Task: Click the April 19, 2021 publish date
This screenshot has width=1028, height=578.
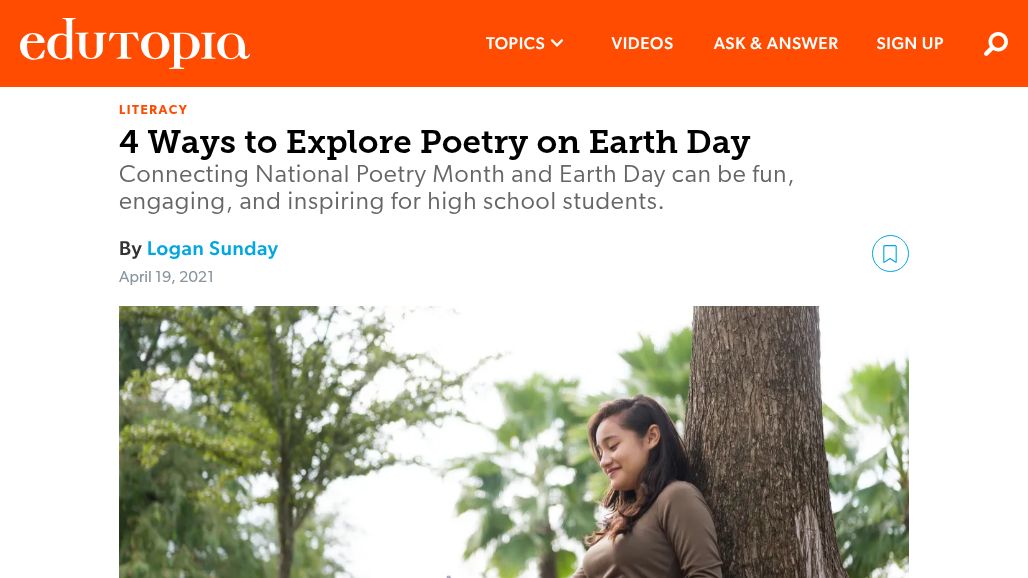Action: click(x=166, y=277)
